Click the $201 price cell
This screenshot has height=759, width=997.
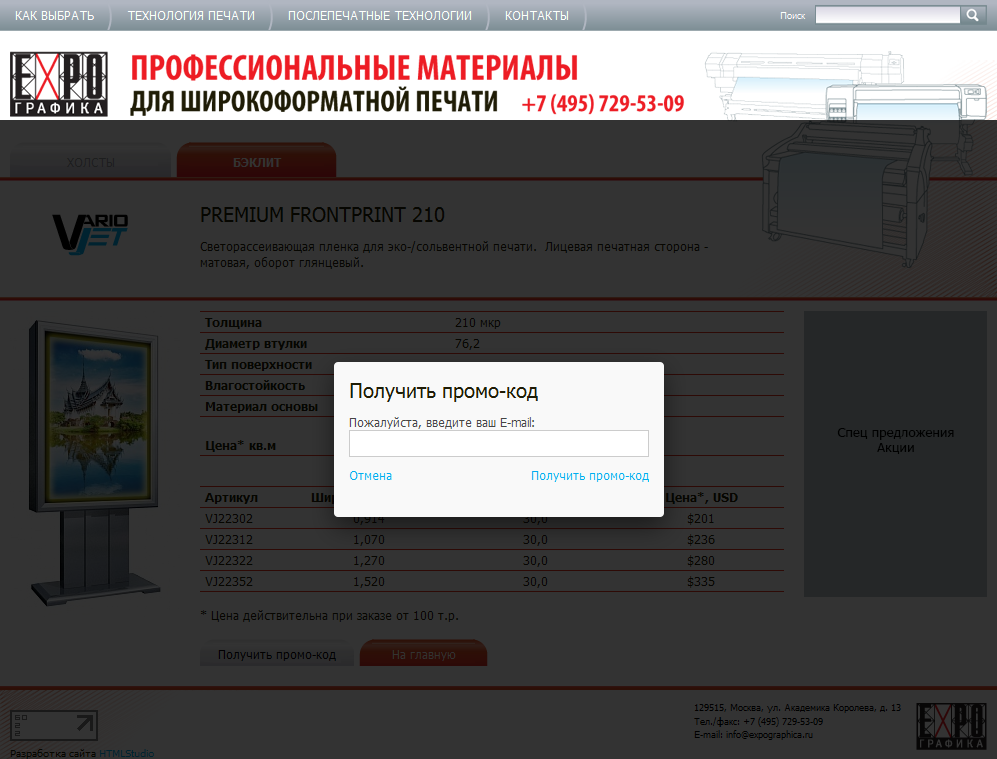tap(701, 519)
